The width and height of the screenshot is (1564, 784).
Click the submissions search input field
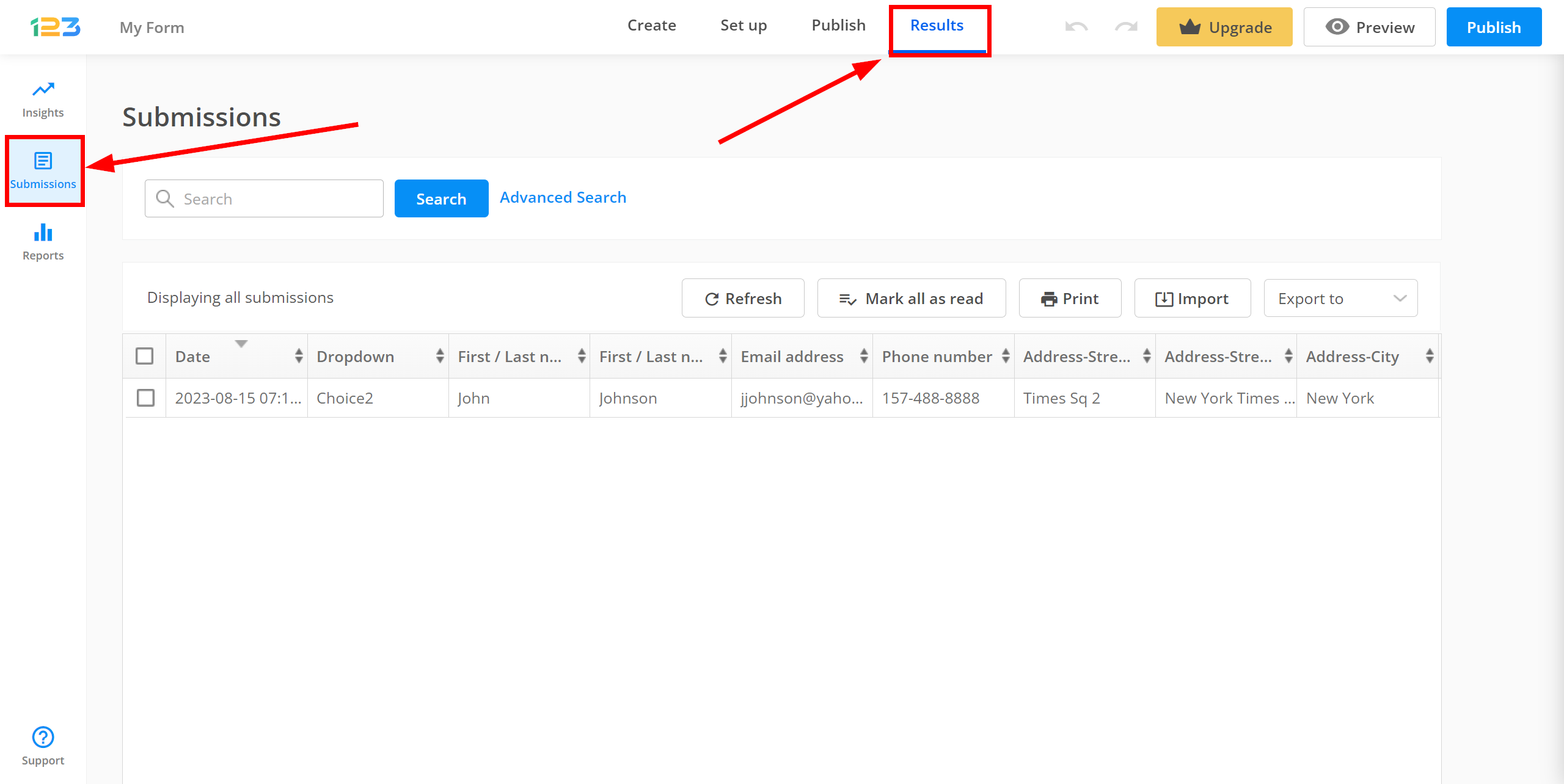tap(265, 198)
